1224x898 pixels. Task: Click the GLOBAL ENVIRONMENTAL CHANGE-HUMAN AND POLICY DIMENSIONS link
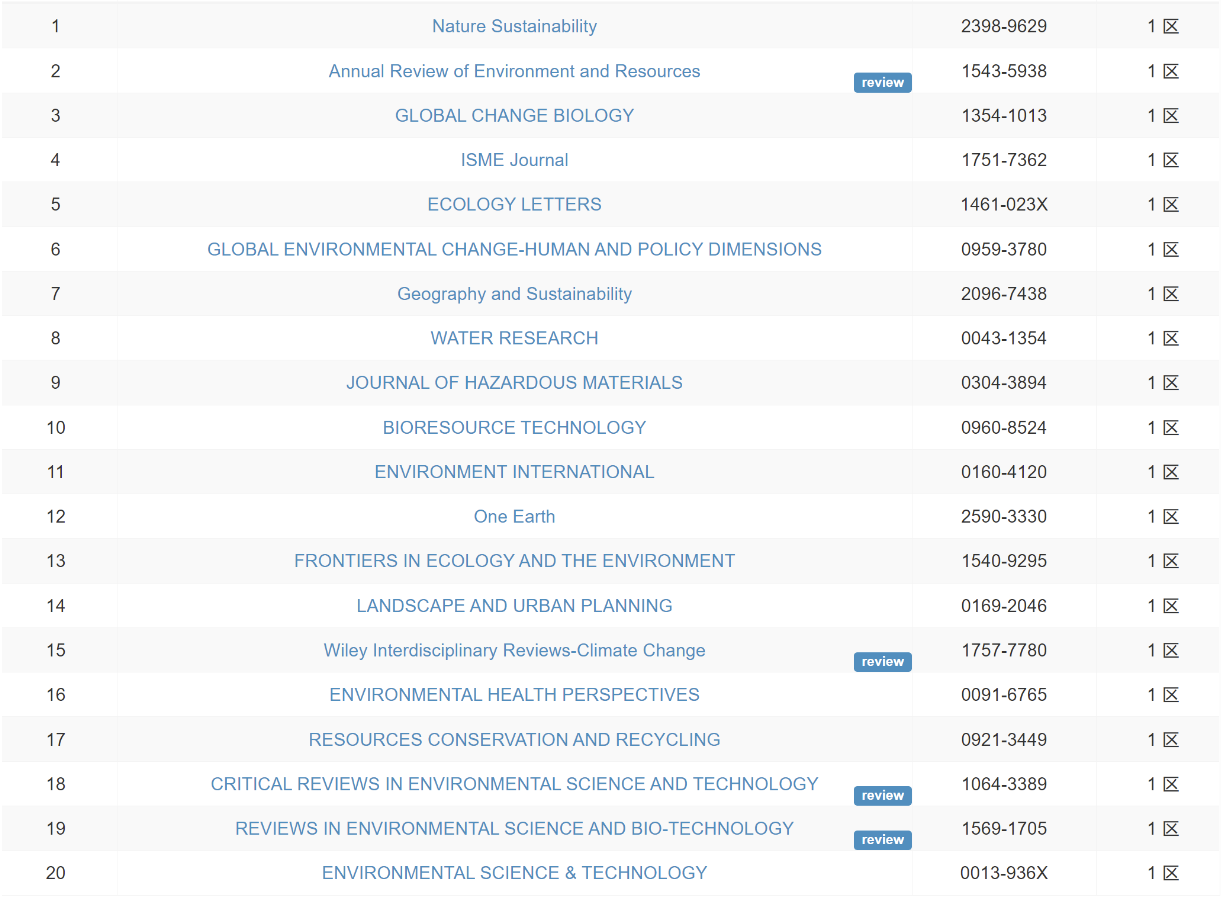click(514, 249)
